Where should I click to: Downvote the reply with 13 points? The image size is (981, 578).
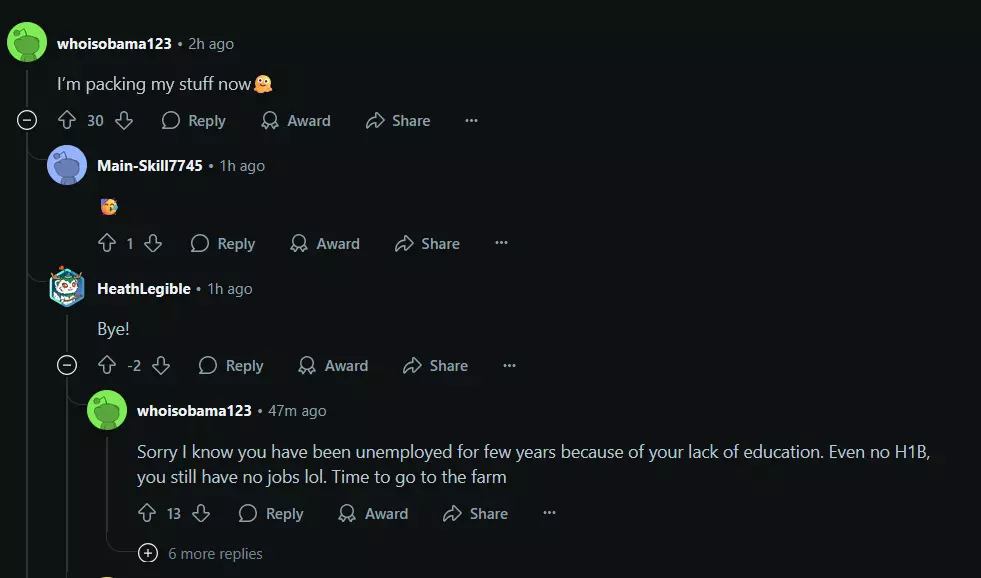click(x=200, y=514)
